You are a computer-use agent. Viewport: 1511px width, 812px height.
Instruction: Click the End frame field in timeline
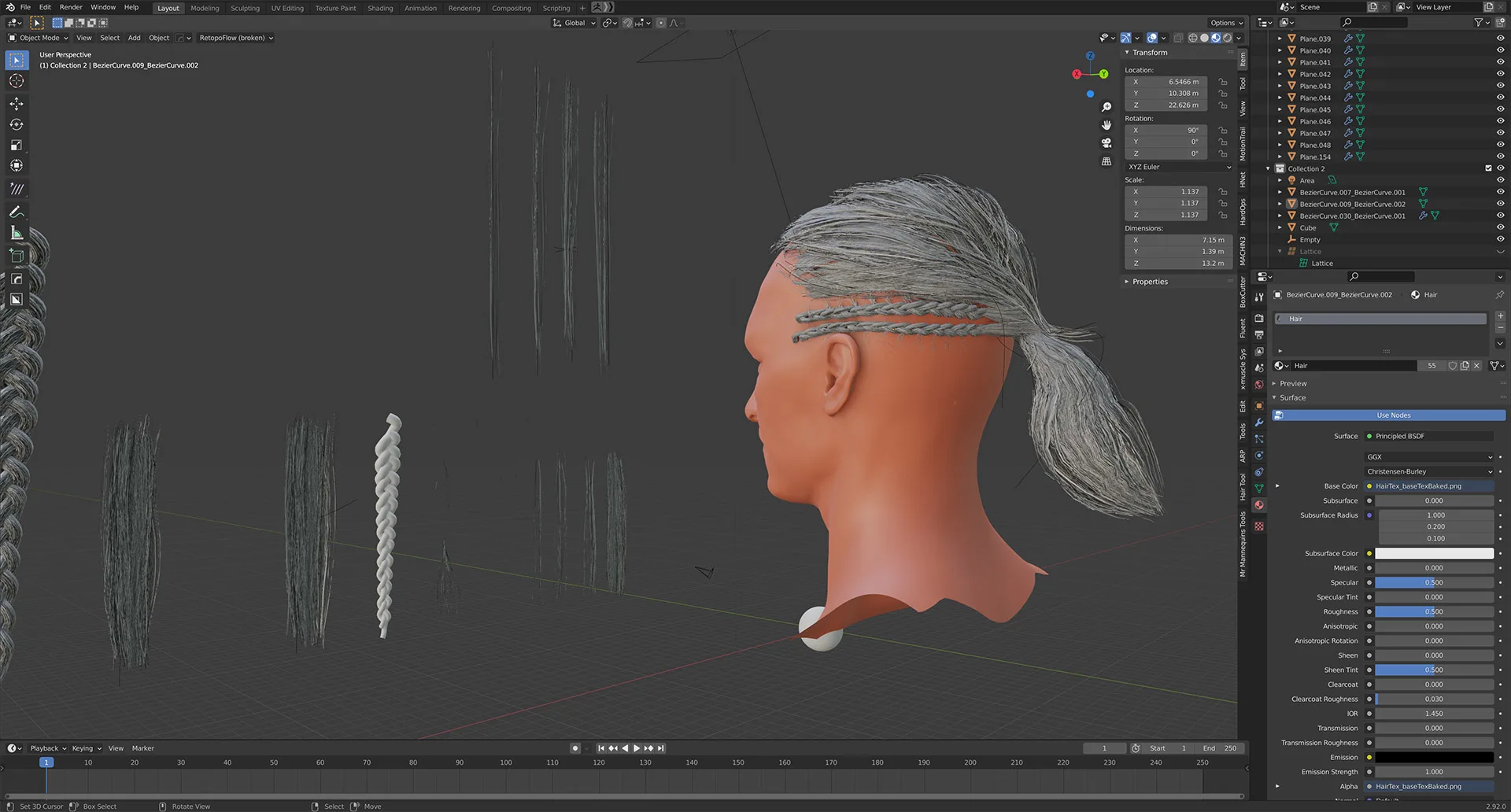pos(1221,748)
